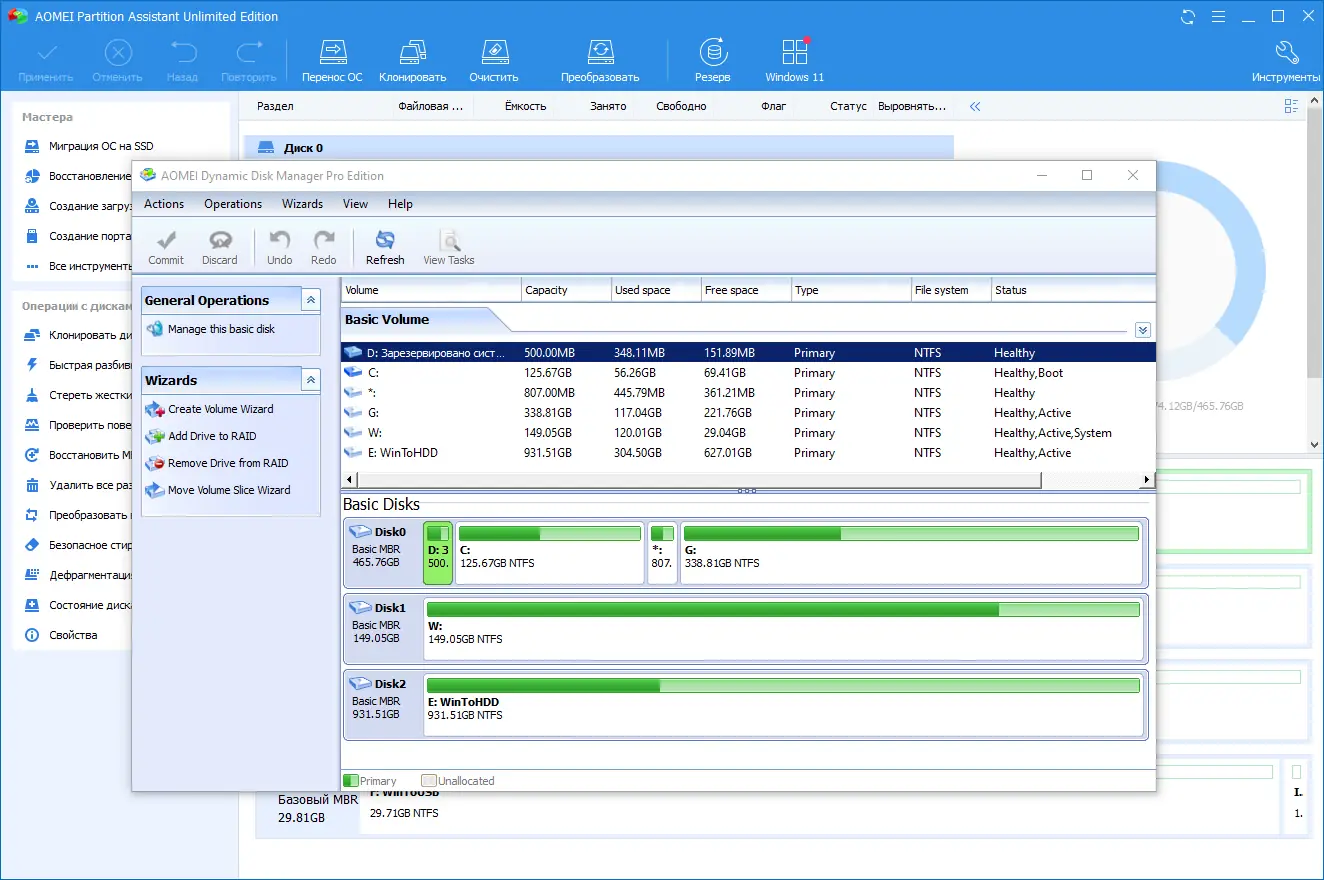The height and width of the screenshot is (880, 1324).
Task: Click the Commit checkmark toolbar icon
Action: [x=166, y=241]
